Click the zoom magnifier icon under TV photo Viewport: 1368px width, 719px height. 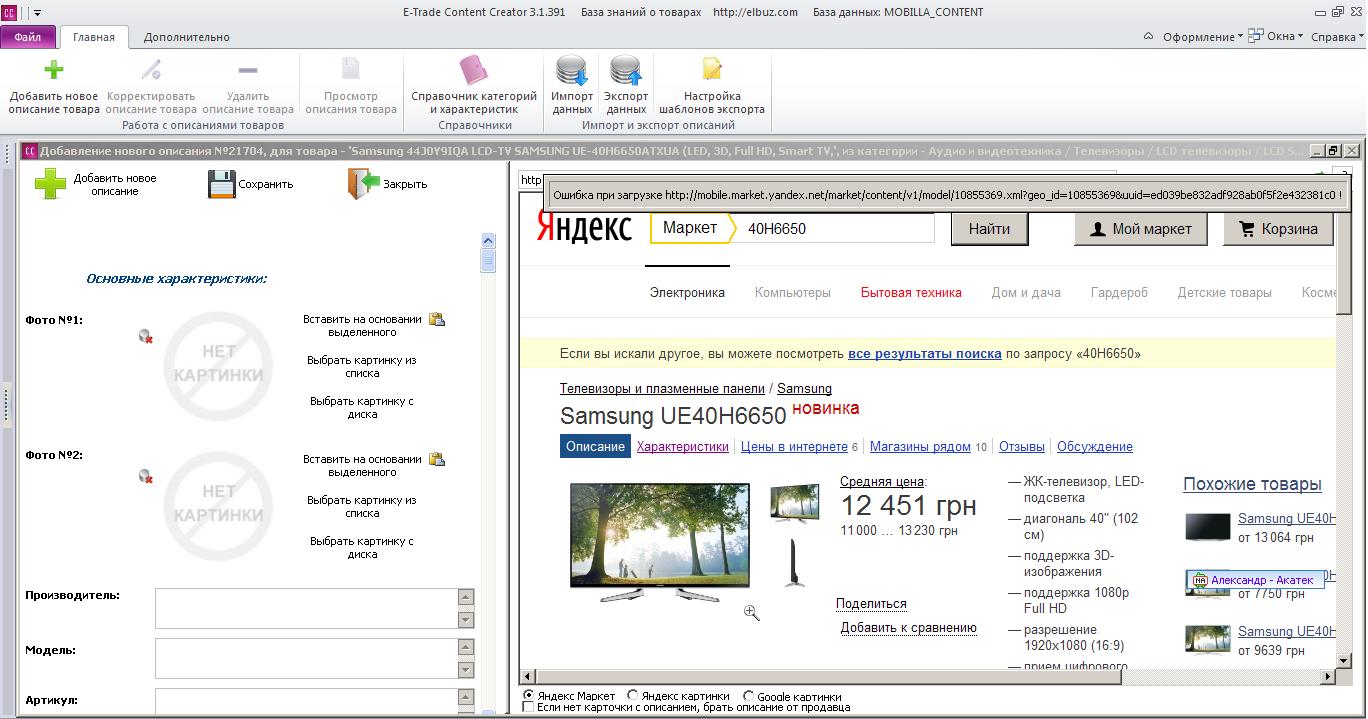pyautogui.click(x=751, y=613)
